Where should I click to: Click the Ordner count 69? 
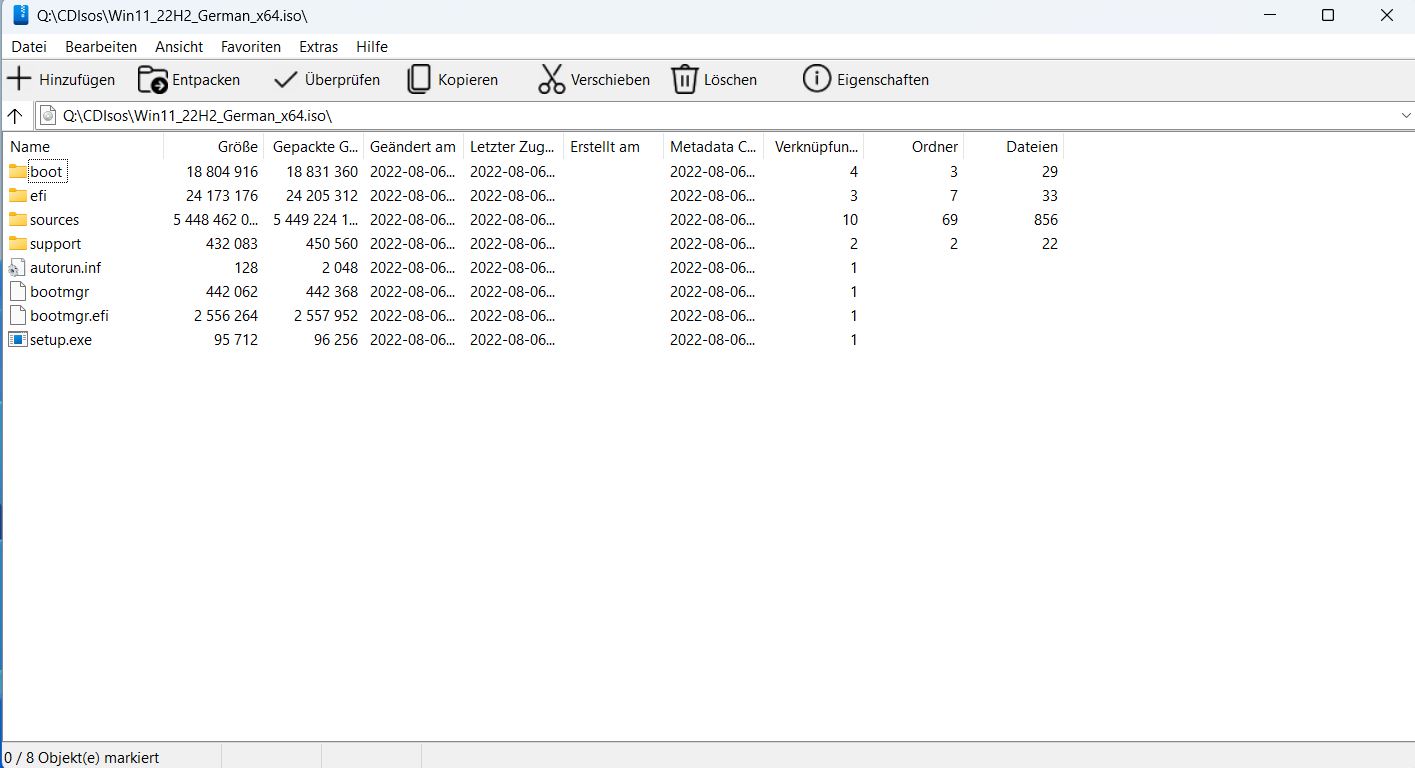point(949,219)
